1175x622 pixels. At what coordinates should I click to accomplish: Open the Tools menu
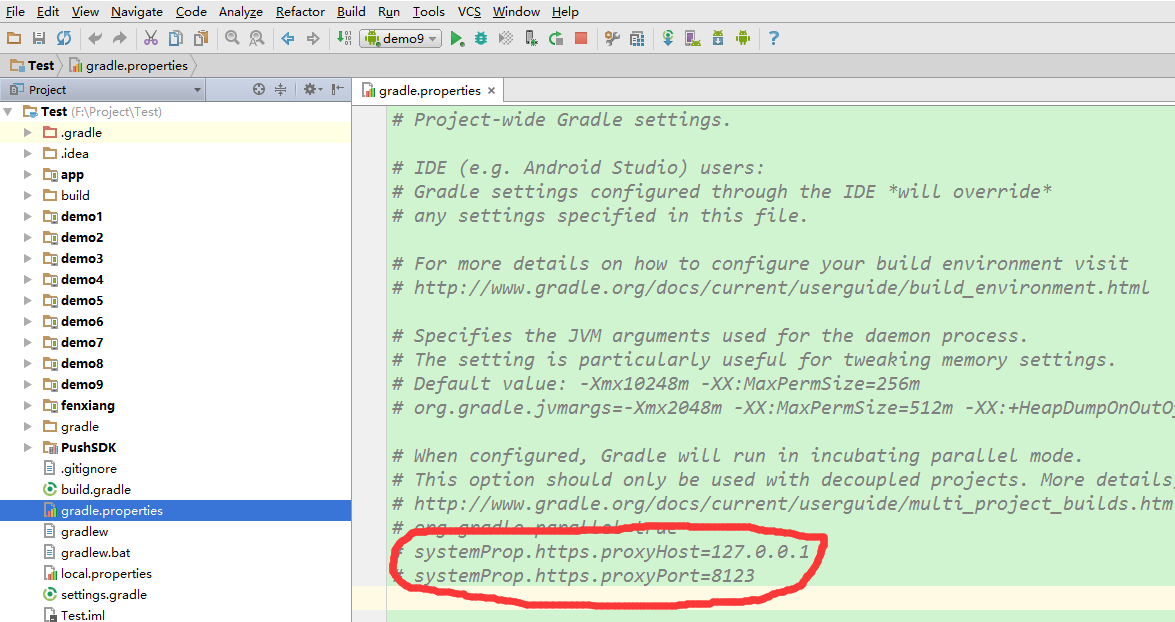429,12
